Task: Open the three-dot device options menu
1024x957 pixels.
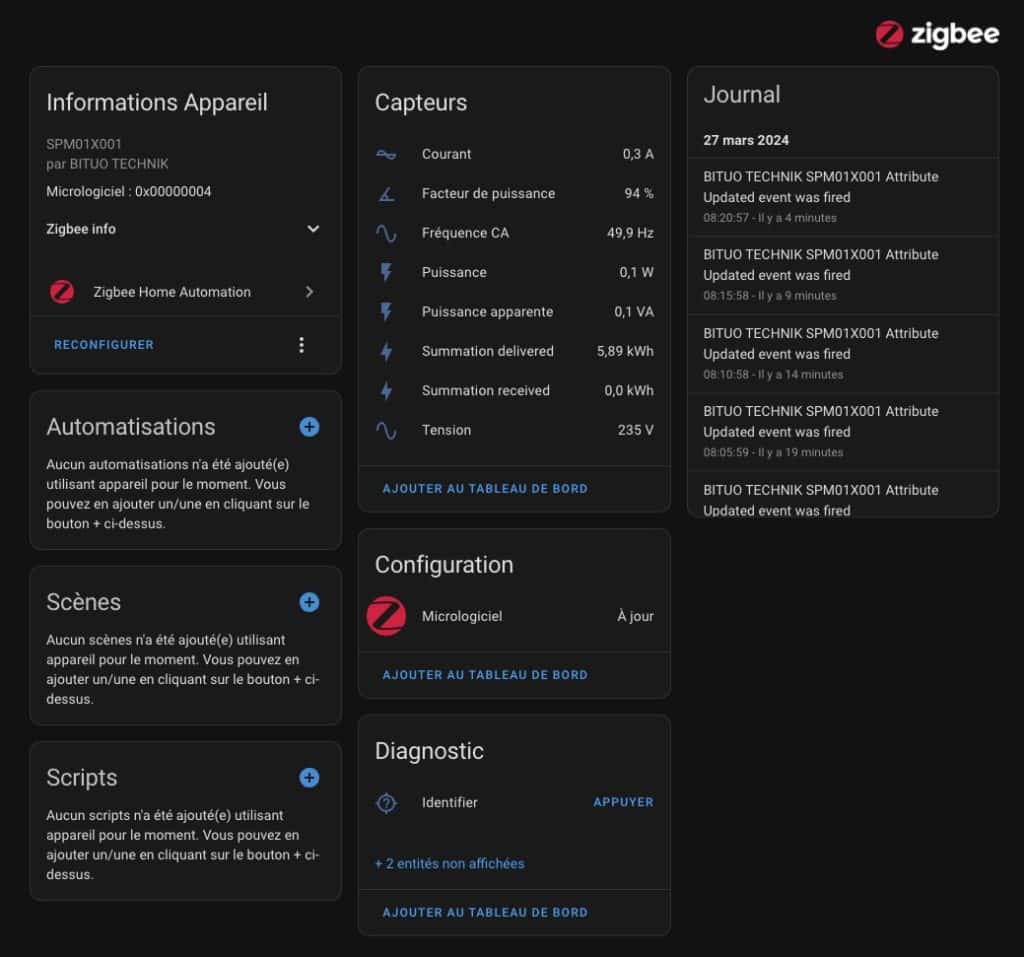Action: point(301,345)
